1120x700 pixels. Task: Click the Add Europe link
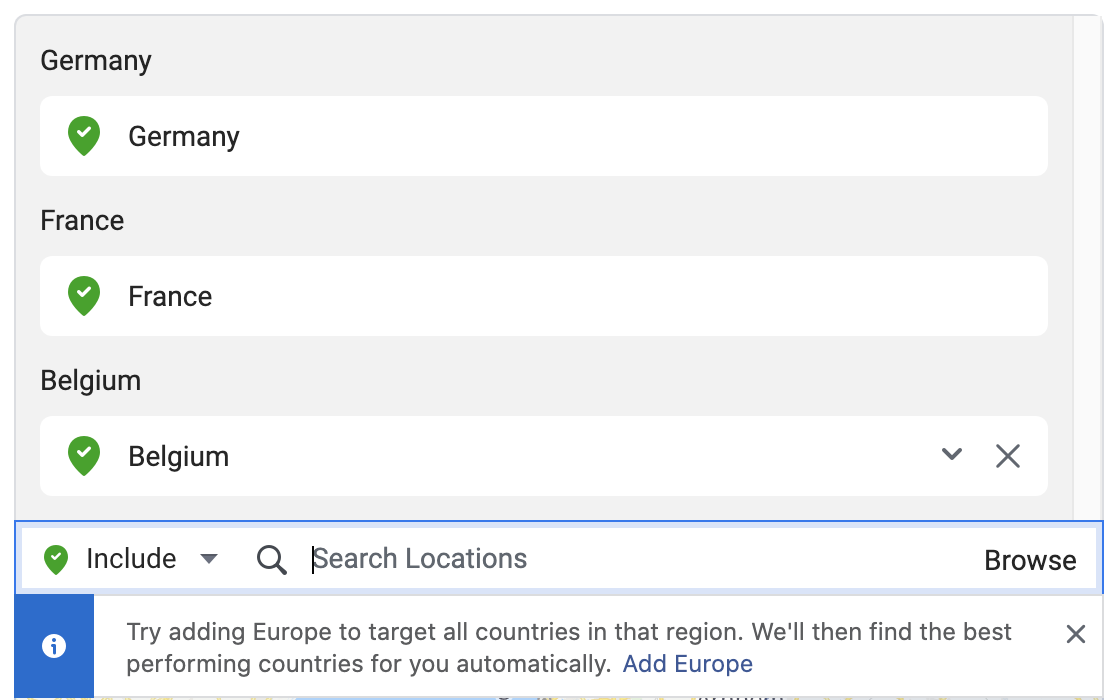687,664
